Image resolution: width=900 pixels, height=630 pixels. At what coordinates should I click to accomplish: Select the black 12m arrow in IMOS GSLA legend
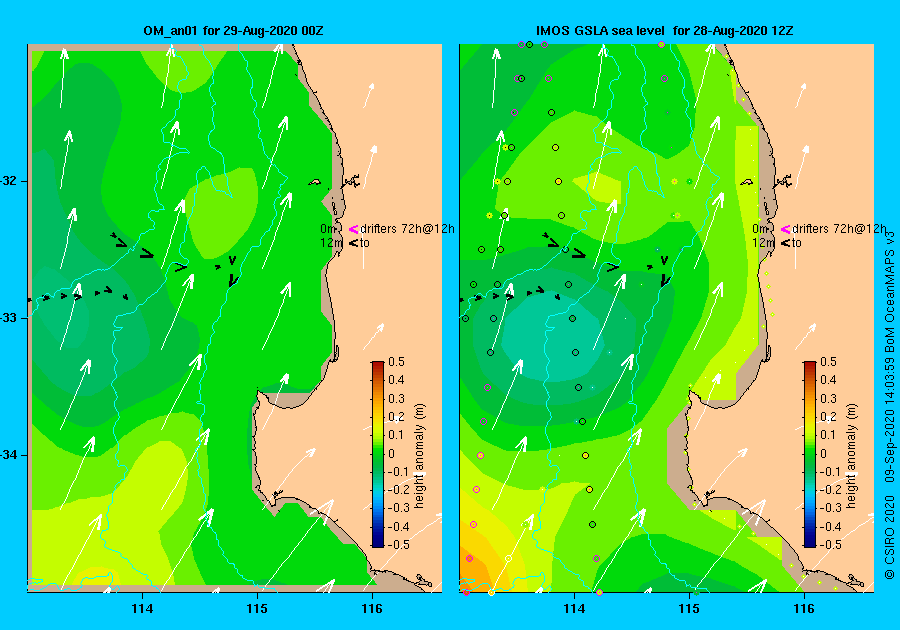[785, 243]
